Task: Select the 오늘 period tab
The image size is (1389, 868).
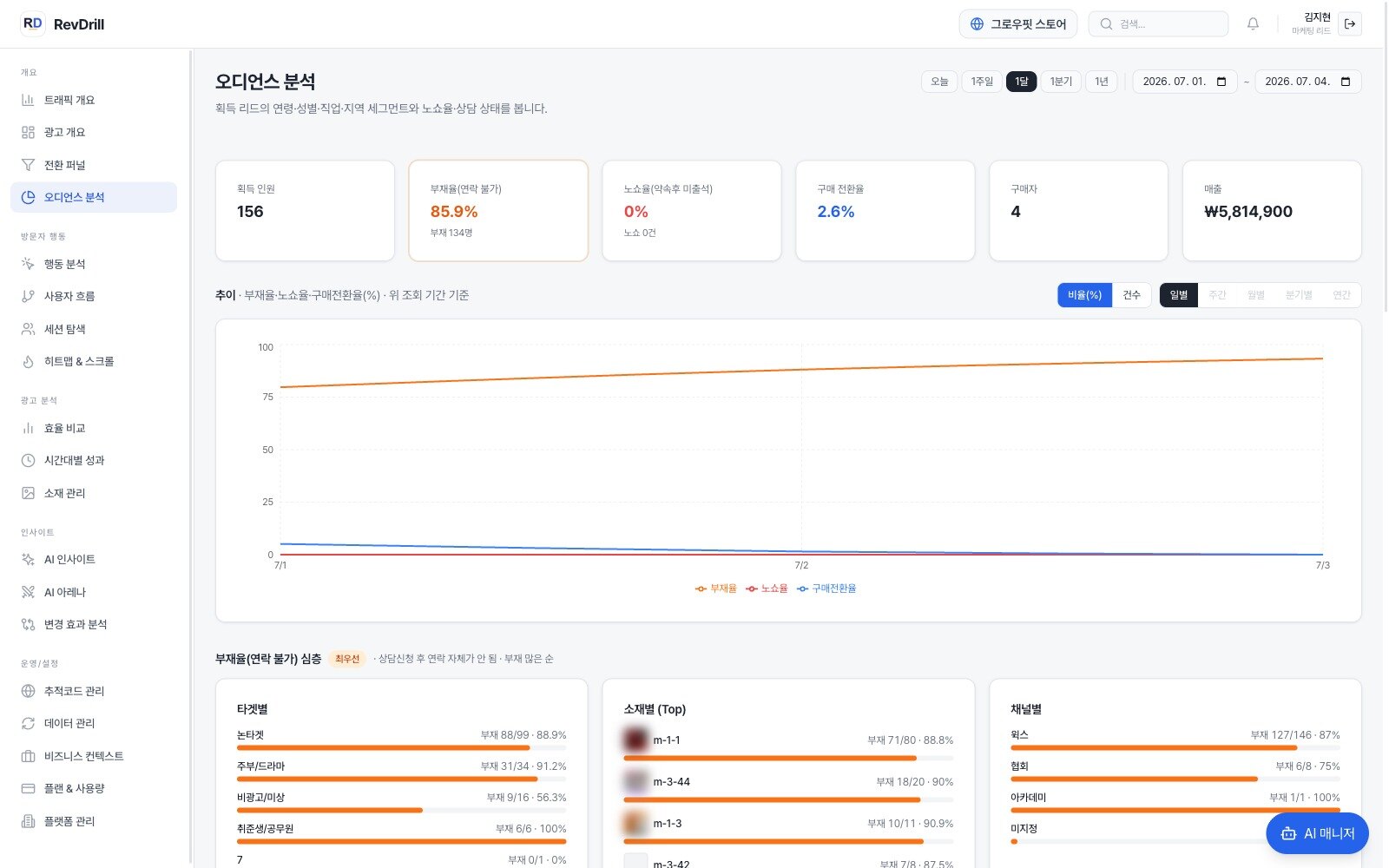Action: click(x=939, y=82)
